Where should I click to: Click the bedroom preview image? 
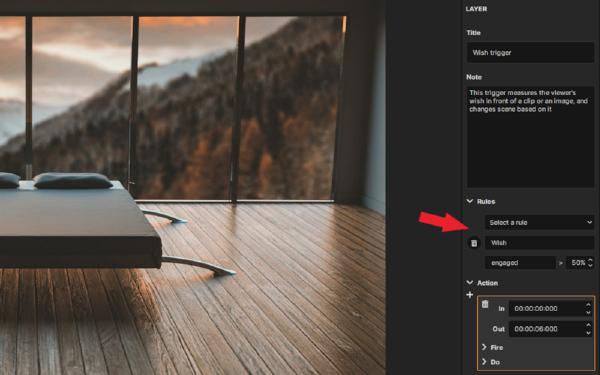tap(192, 188)
